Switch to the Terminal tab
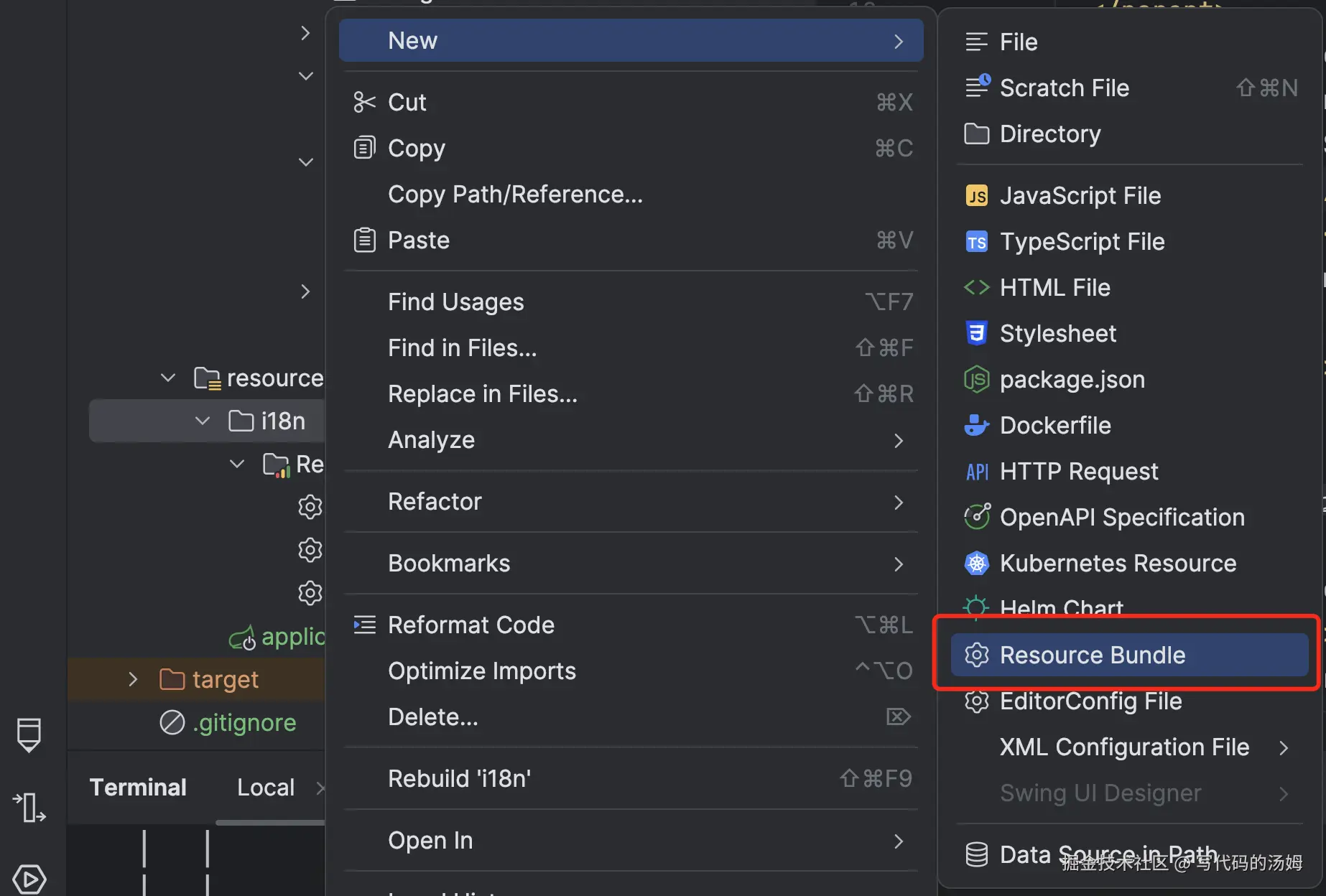 click(x=138, y=788)
